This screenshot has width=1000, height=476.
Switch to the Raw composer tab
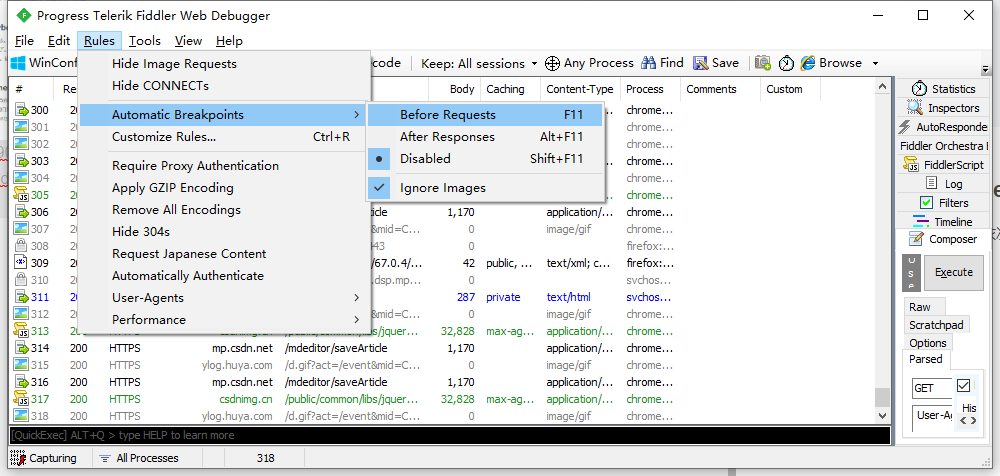click(920, 307)
